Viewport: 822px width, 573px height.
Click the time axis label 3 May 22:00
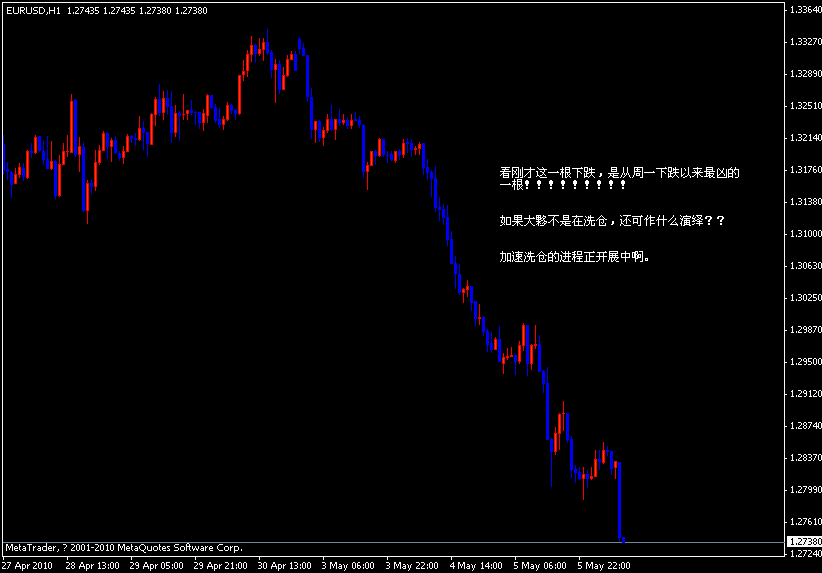pyautogui.click(x=412, y=566)
